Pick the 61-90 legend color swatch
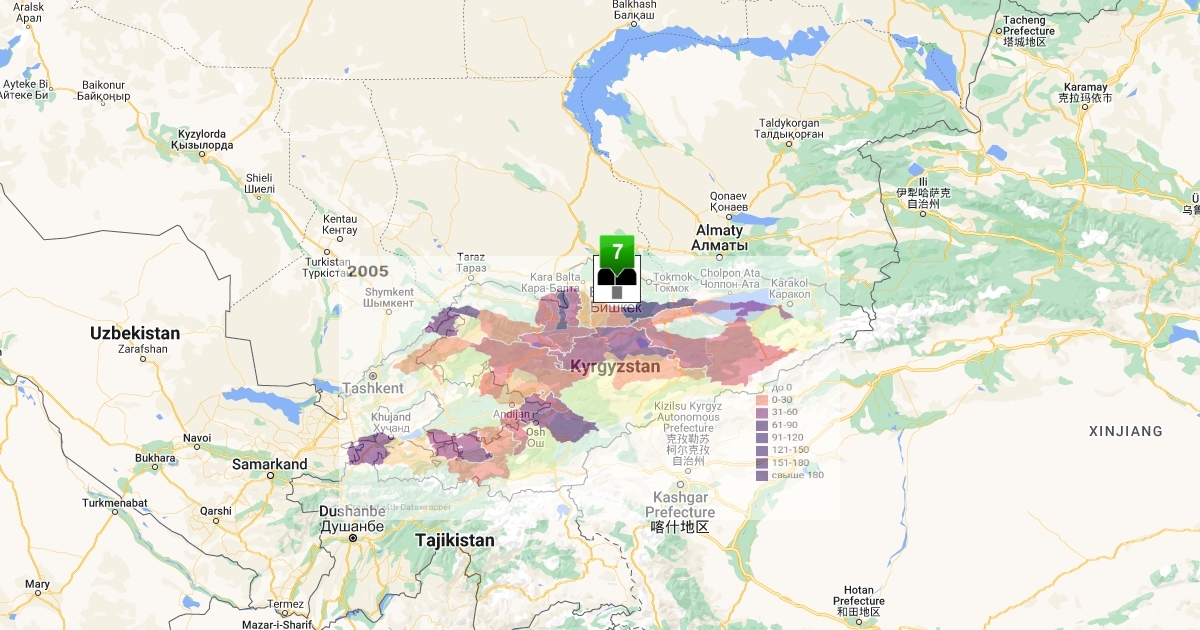Screen dimensions: 1200x630 (762, 425)
